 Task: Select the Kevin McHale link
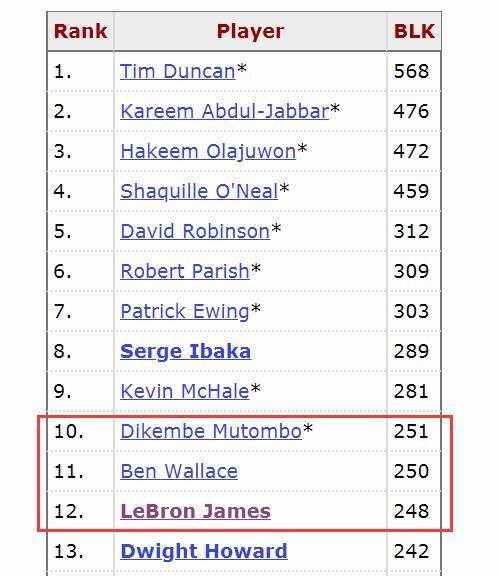point(185,392)
